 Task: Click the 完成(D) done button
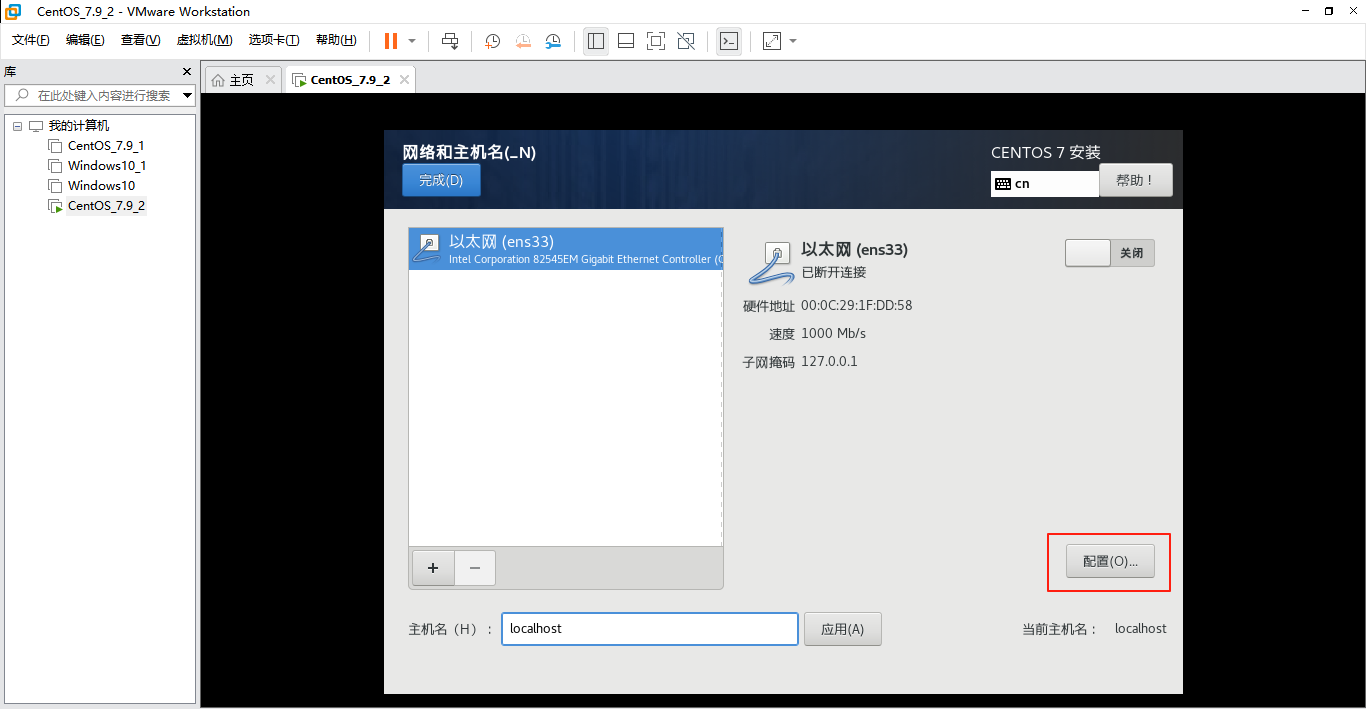441,180
